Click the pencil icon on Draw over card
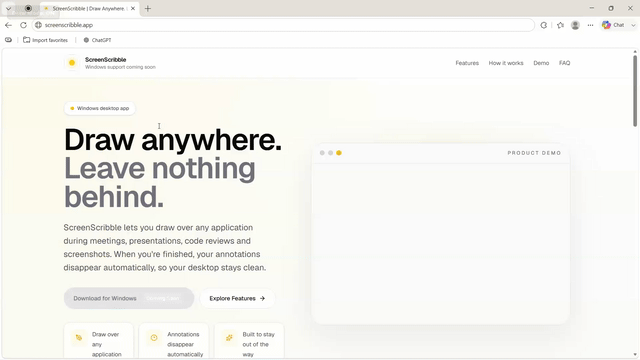 [x=79, y=338]
